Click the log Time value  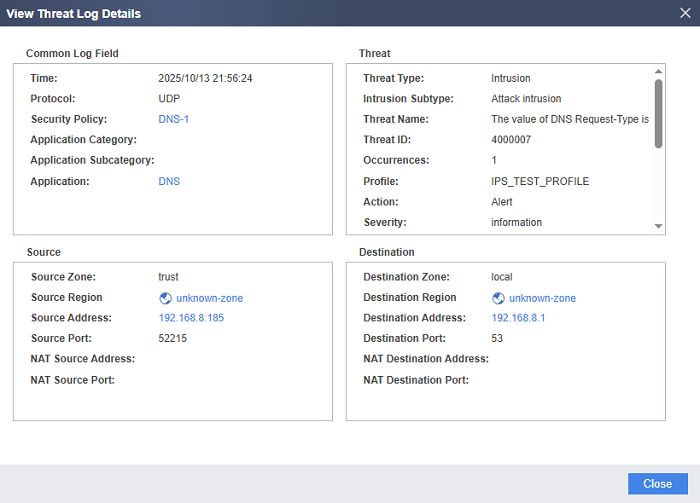(x=205, y=78)
